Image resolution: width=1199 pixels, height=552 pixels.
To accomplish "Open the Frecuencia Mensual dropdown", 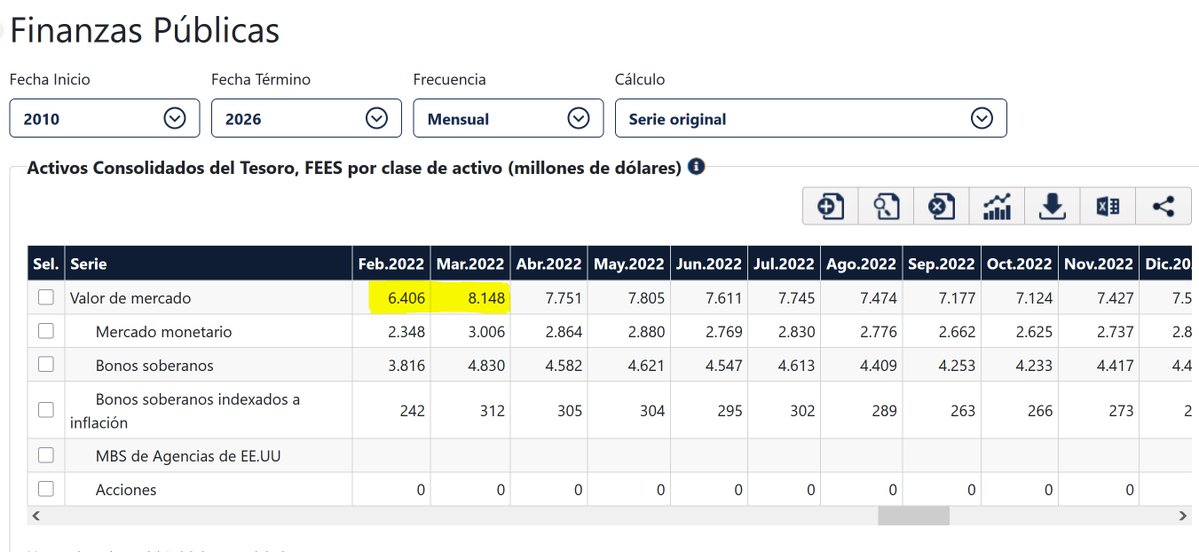I will (x=509, y=119).
